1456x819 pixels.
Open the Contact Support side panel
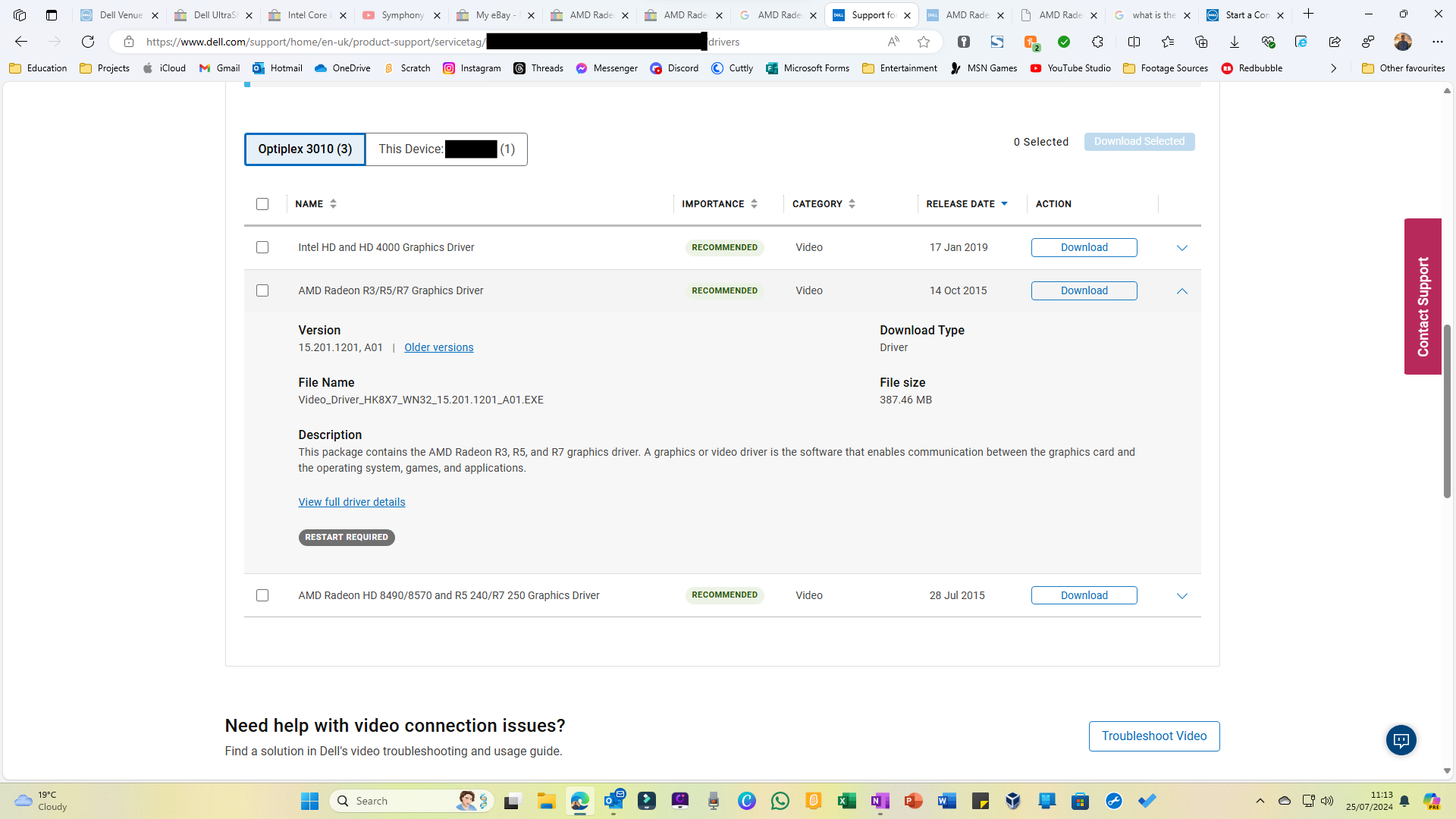pos(1423,297)
